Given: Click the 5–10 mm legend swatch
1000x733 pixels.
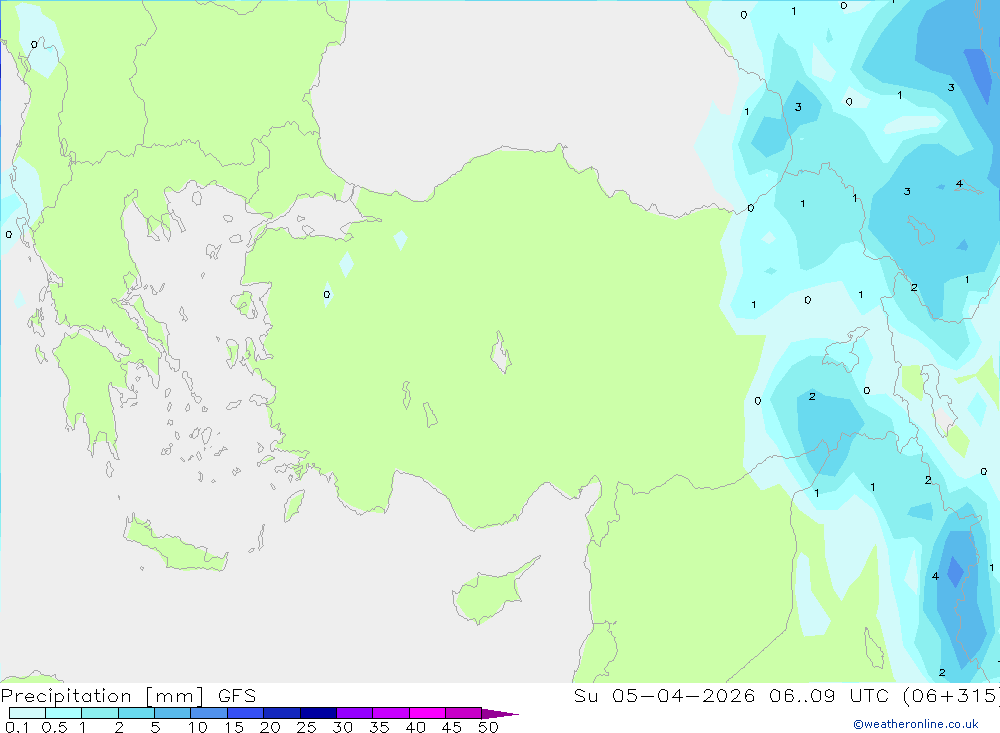Looking at the screenshot, I should [x=173, y=713].
